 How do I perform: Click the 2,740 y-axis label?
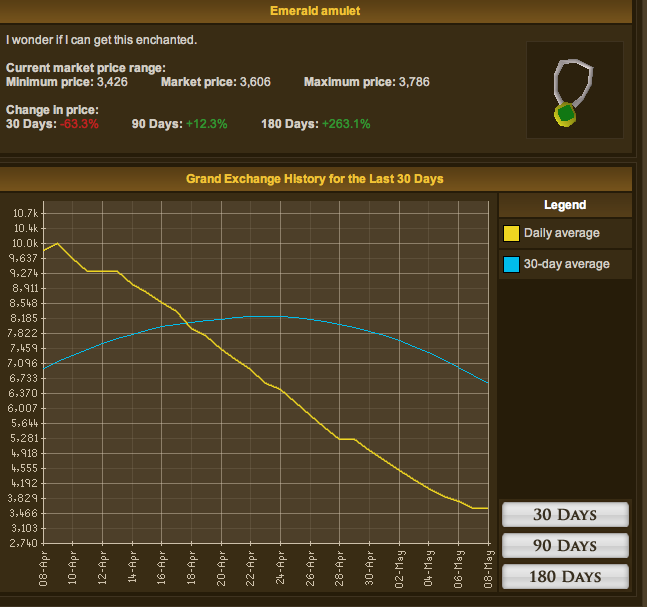tap(23, 543)
